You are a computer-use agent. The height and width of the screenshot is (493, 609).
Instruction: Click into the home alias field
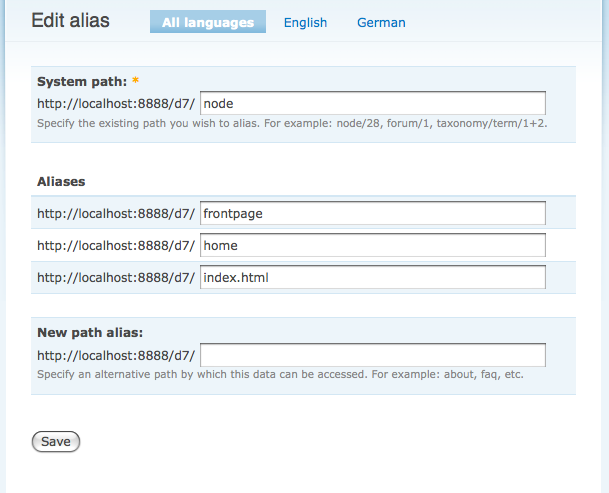click(372, 245)
